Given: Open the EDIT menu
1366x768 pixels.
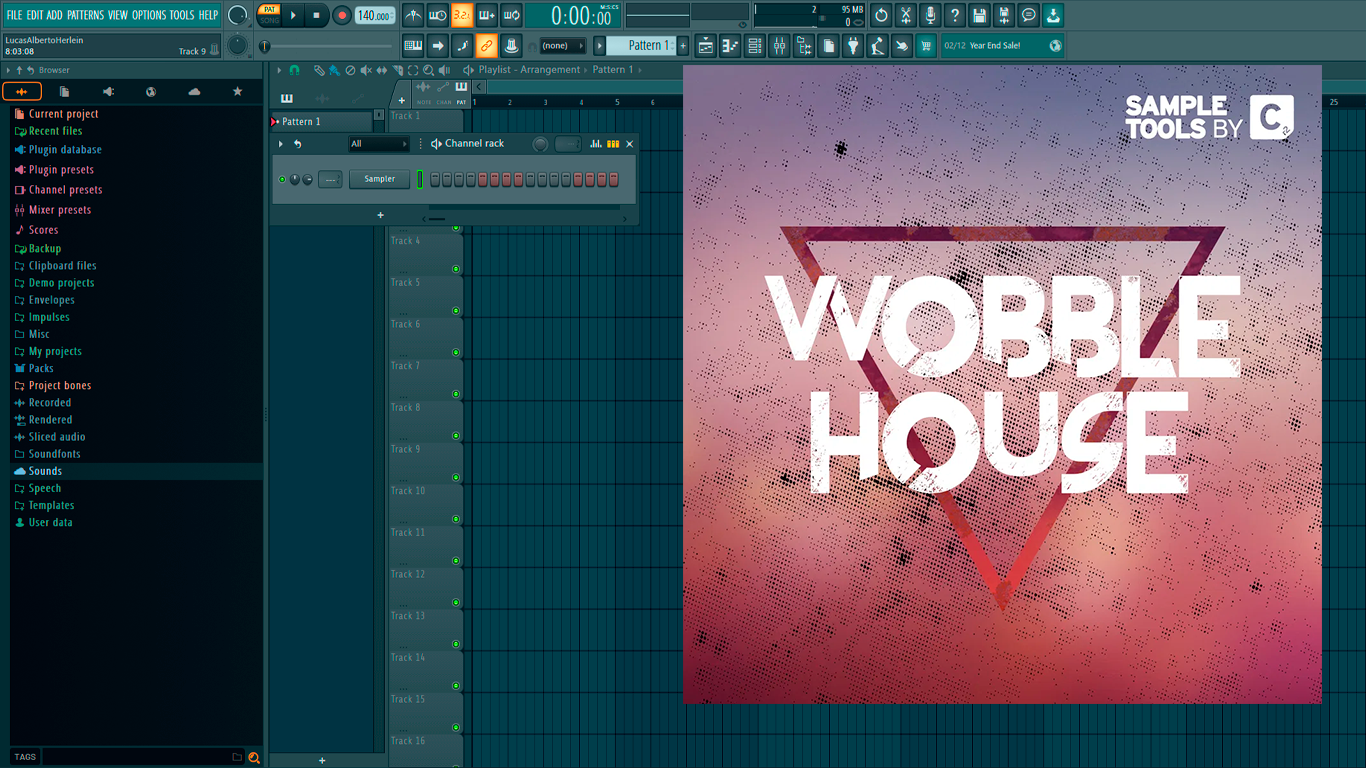Looking at the screenshot, I should (x=35, y=15).
